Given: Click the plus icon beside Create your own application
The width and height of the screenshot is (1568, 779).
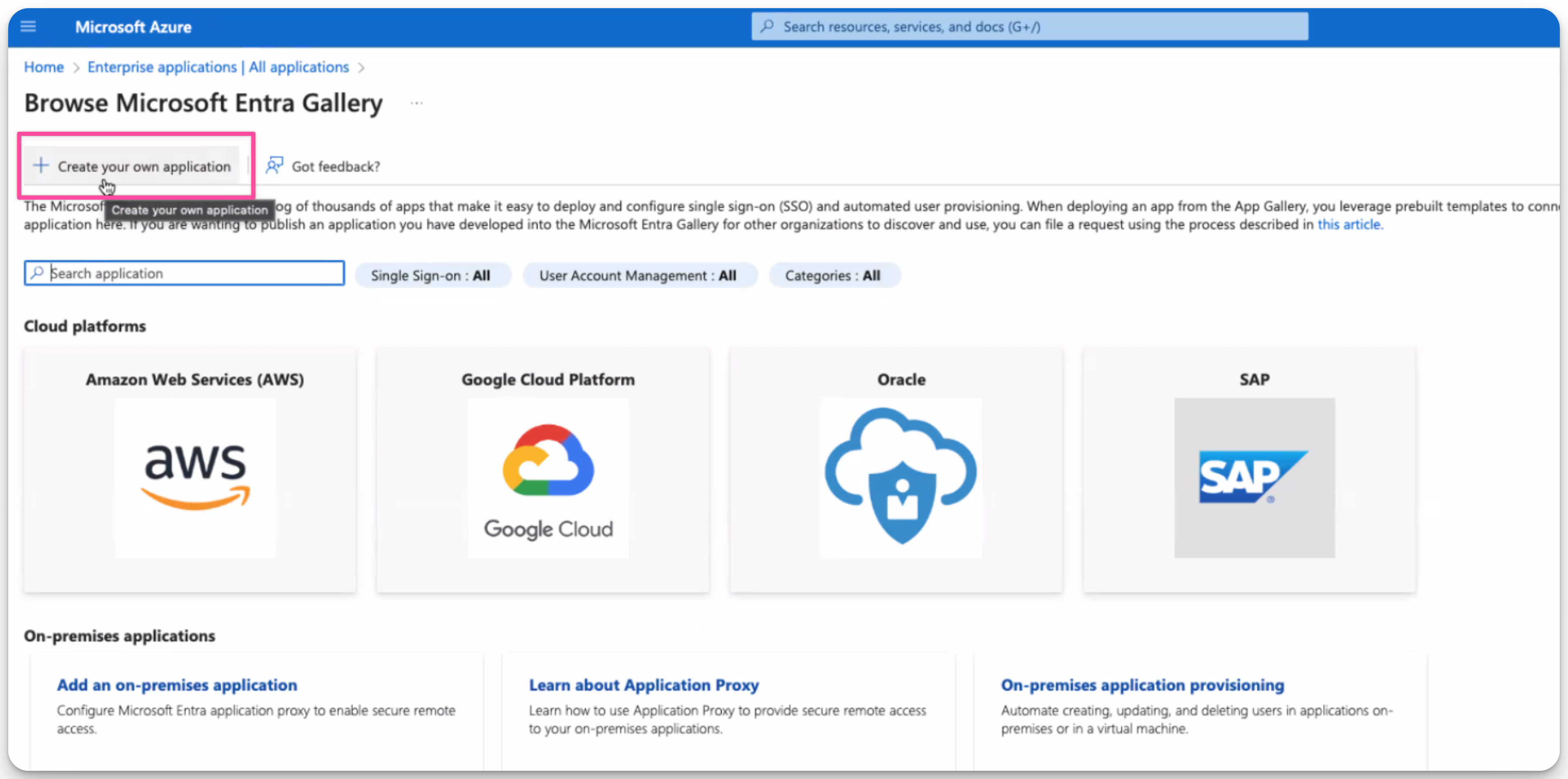Looking at the screenshot, I should click(x=41, y=166).
